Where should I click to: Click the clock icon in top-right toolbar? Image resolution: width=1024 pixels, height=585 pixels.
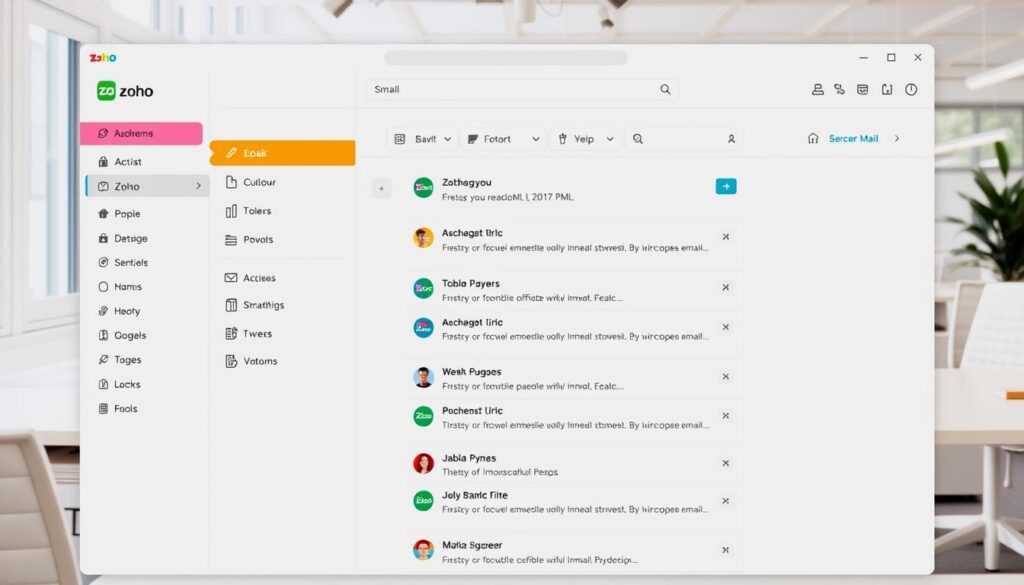point(911,89)
